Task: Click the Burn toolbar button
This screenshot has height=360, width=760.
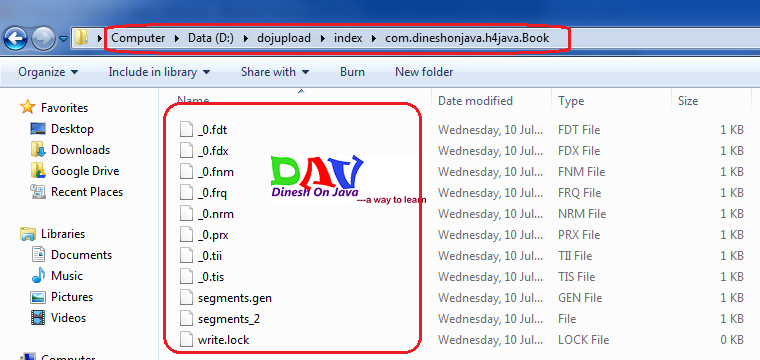Action: point(352,72)
